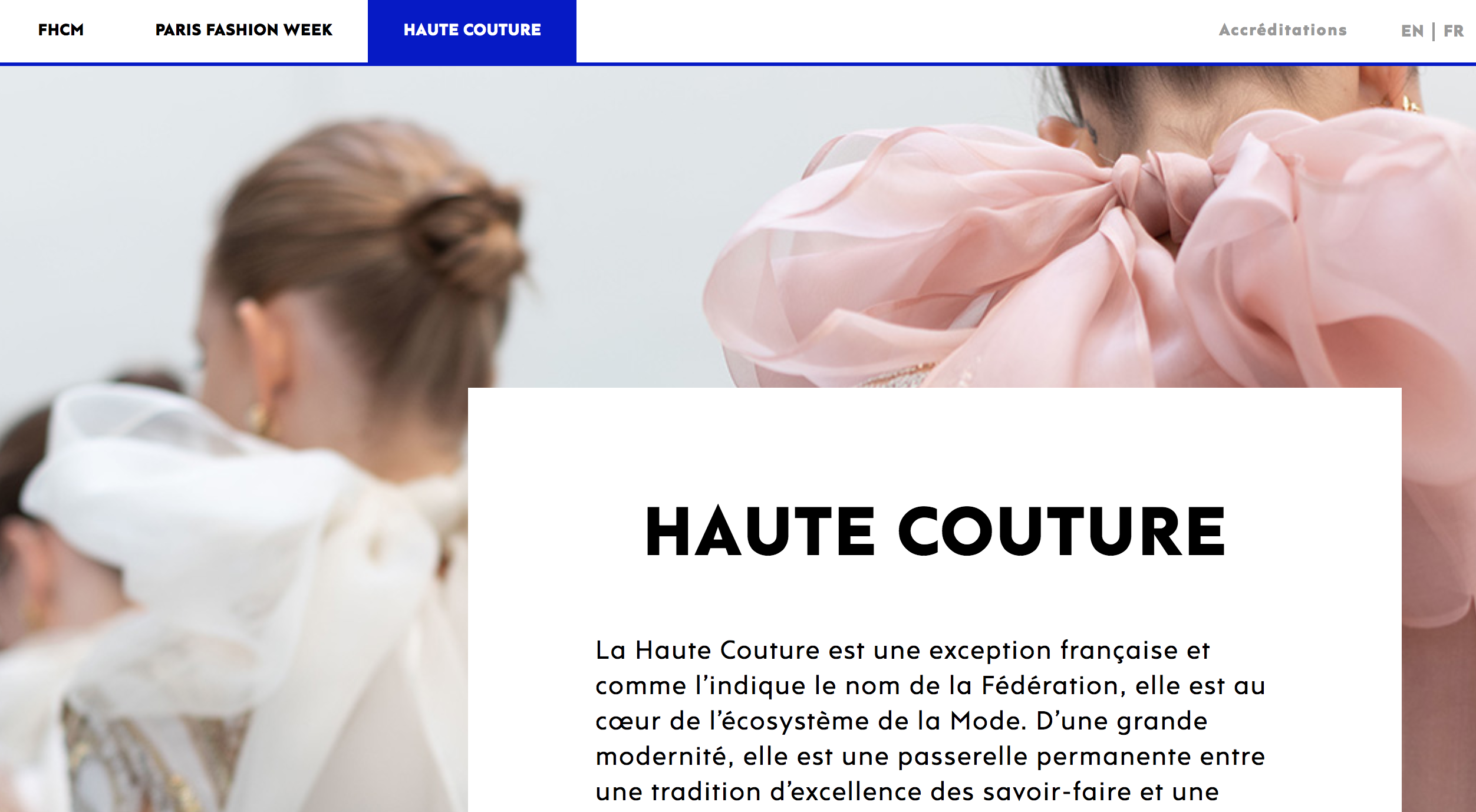The image size is (1476, 812).
Task: Switch site language to EN
Action: tap(1412, 31)
